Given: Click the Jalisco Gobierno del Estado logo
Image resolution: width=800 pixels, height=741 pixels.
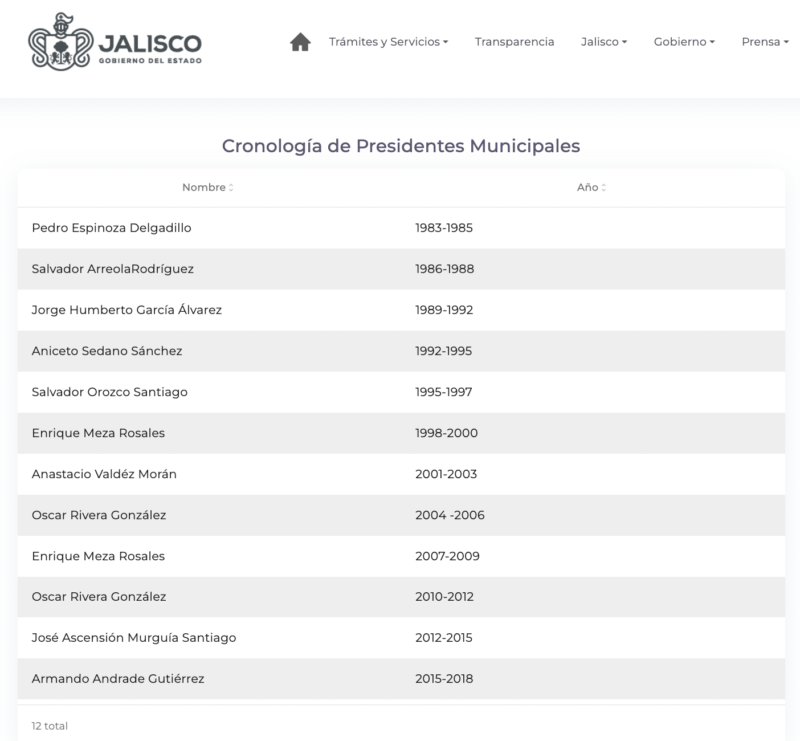Looking at the screenshot, I should click(116, 44).
